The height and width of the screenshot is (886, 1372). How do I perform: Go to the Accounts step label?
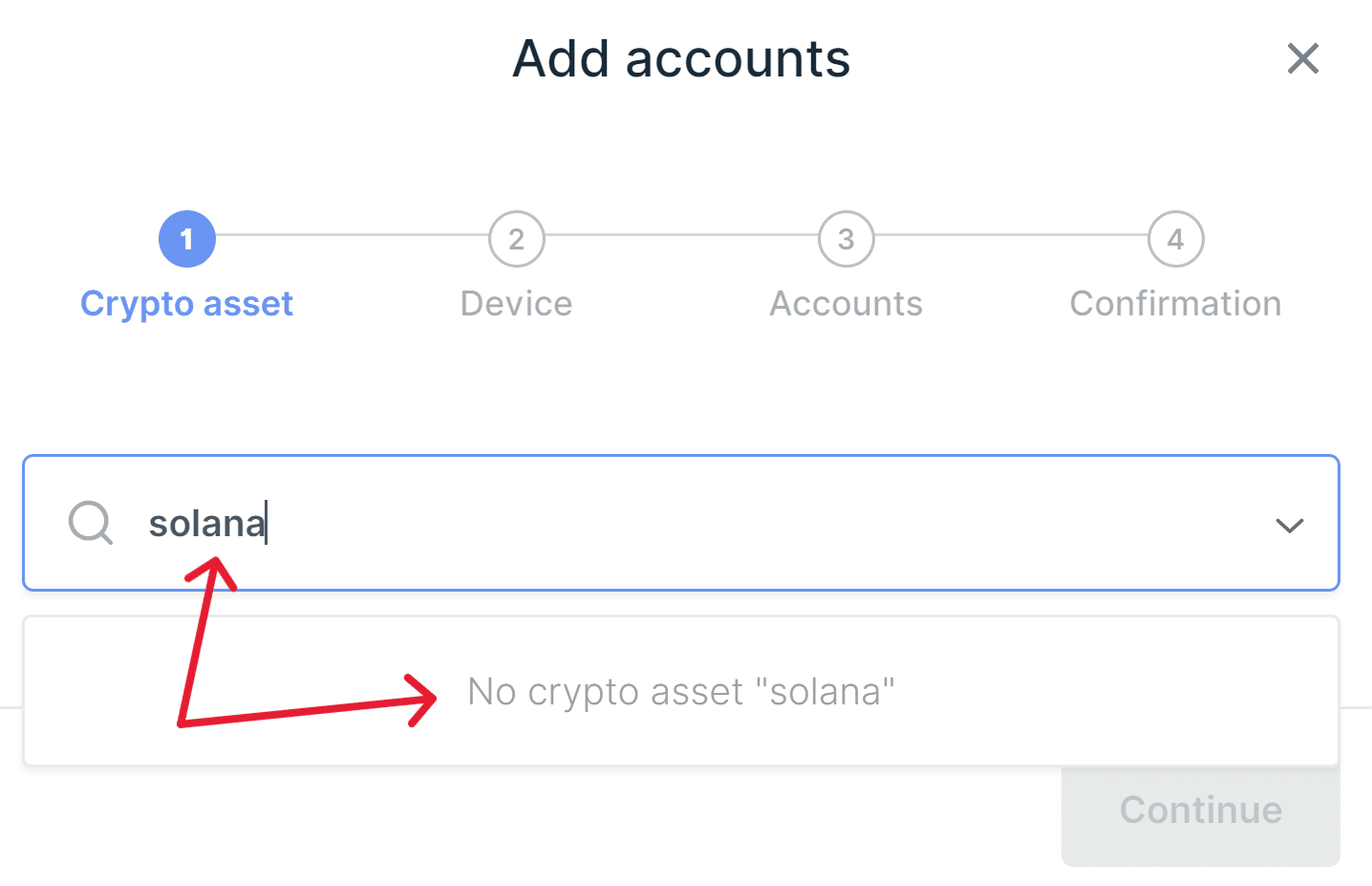coord(846,304)
